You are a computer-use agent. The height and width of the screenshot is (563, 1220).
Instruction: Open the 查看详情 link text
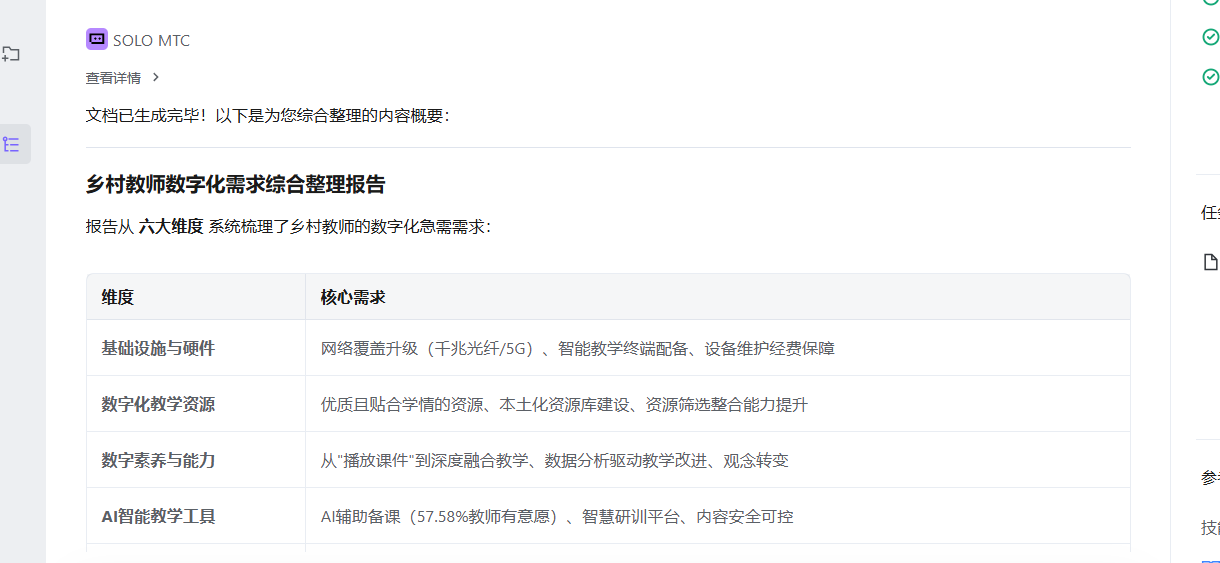113,78
